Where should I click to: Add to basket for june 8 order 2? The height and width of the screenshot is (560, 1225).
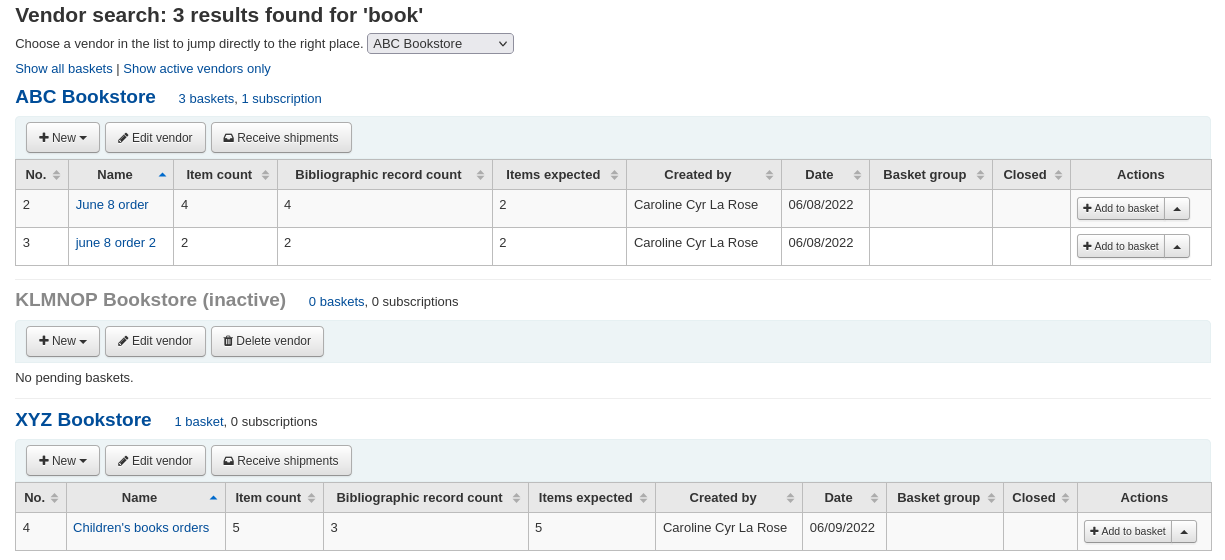click(1120, 246)
